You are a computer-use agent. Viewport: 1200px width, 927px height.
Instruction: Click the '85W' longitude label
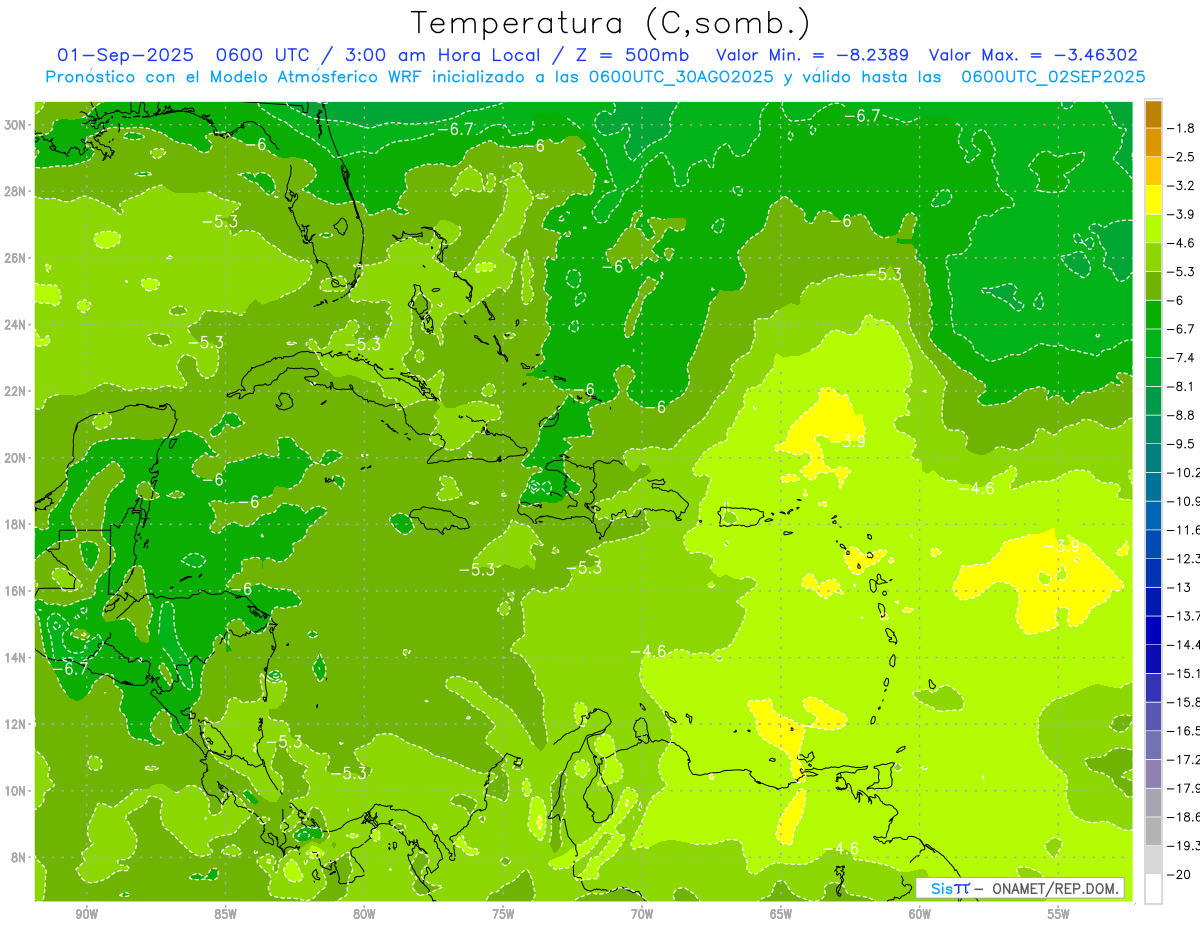click(x=225, y=914)
